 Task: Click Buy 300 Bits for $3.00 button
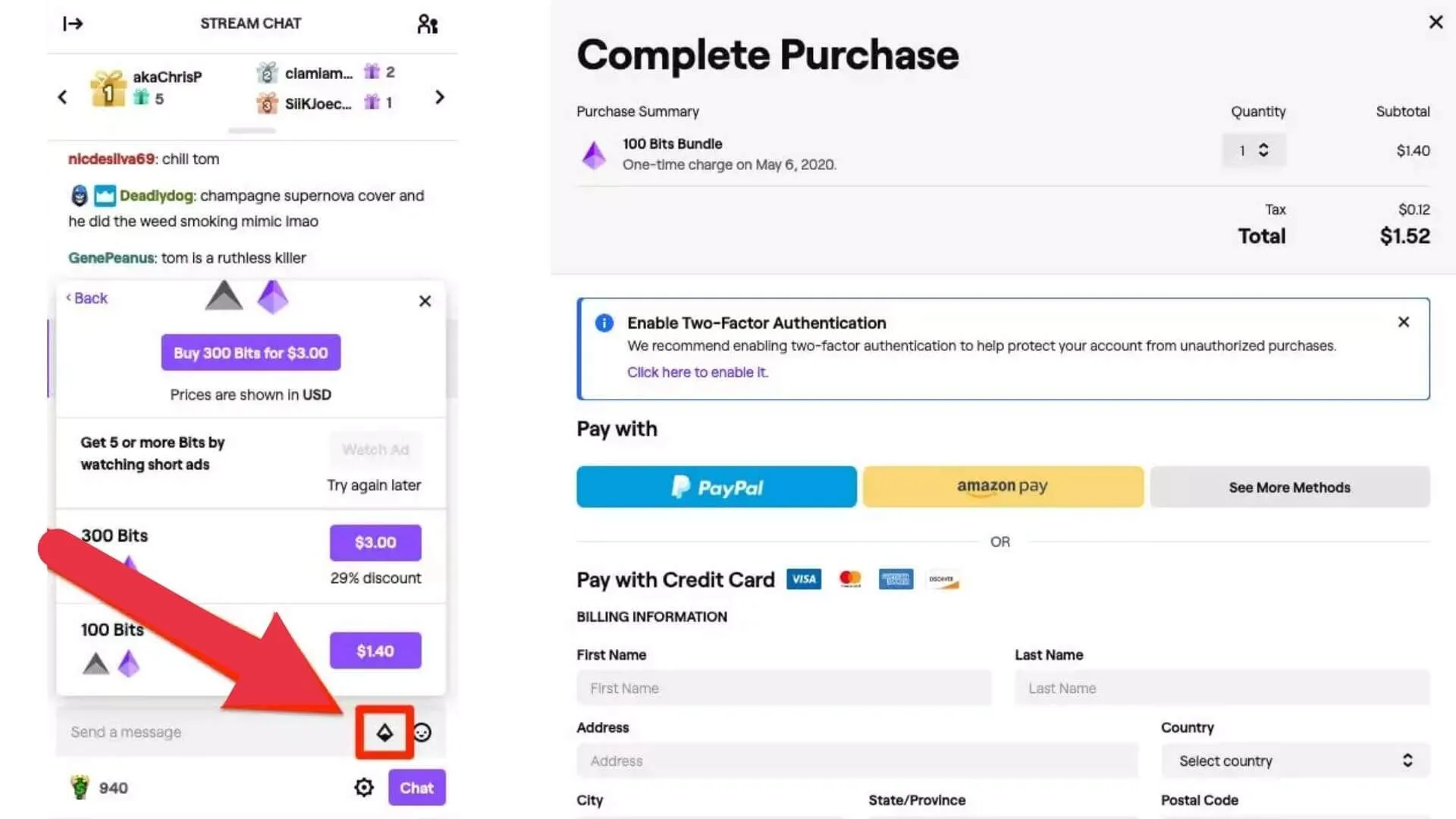pyautogui.click(x=251, y=353)
